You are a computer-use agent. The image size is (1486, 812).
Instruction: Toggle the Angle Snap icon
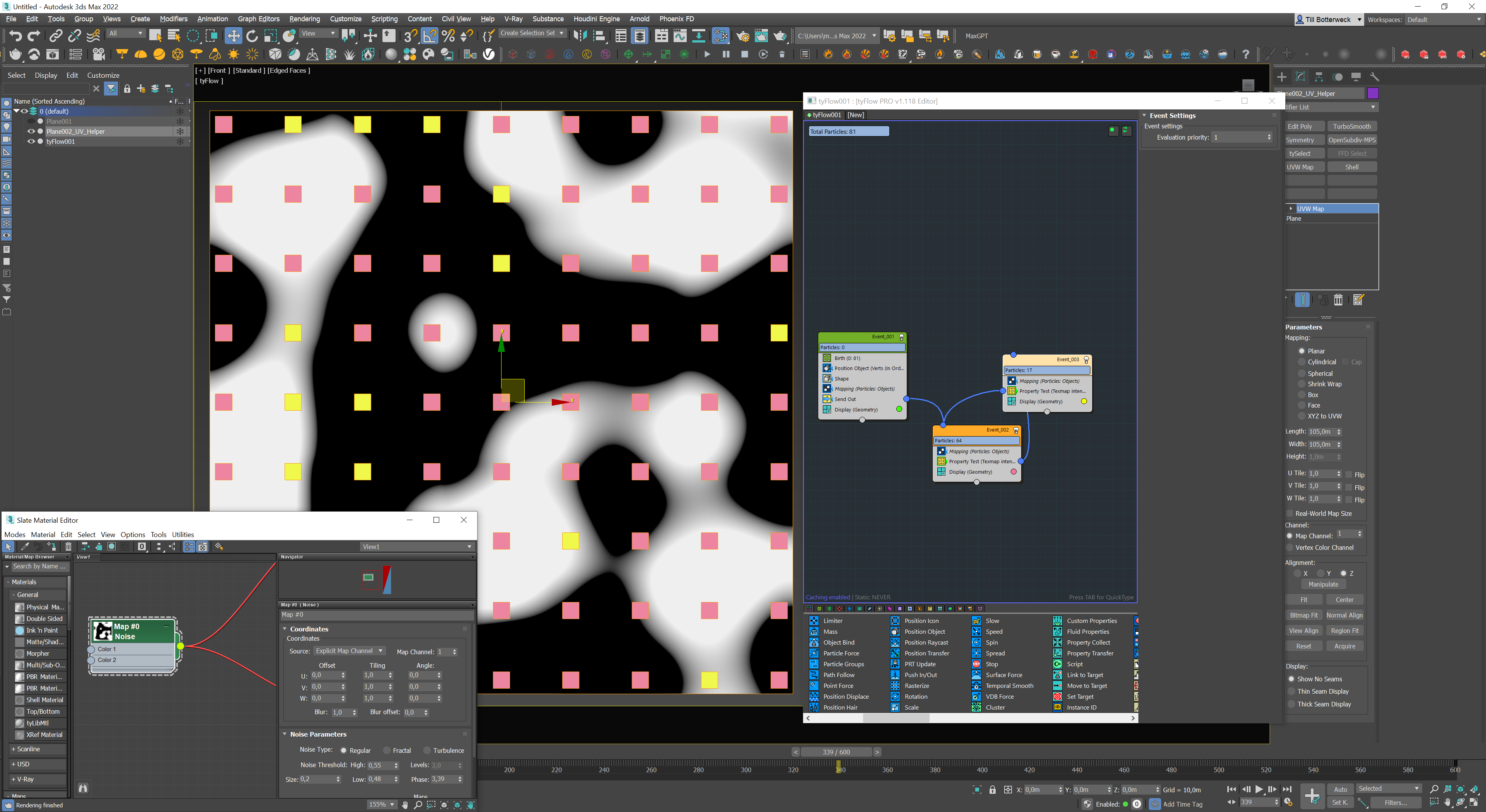430,36
